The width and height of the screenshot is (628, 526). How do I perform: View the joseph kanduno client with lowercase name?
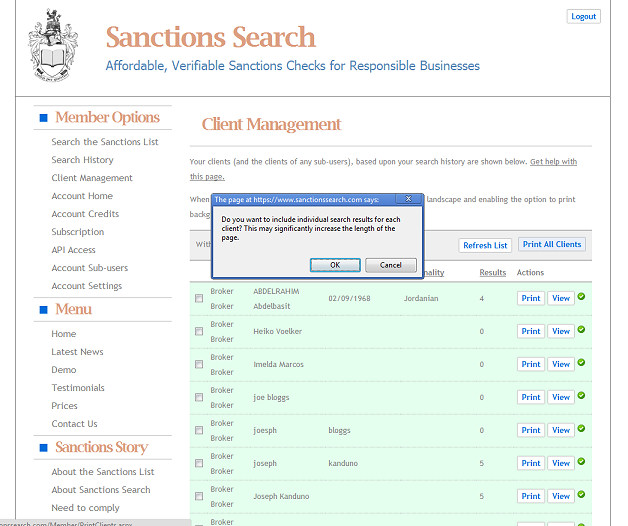click(561, 463)
